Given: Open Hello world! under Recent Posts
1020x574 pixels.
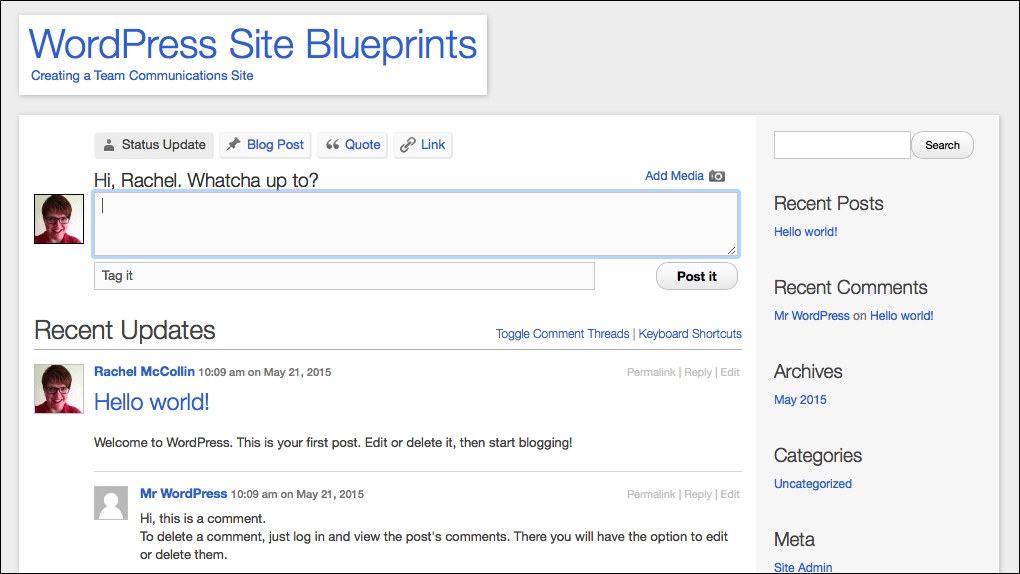Looking at the screenshot, I should 805,232.
